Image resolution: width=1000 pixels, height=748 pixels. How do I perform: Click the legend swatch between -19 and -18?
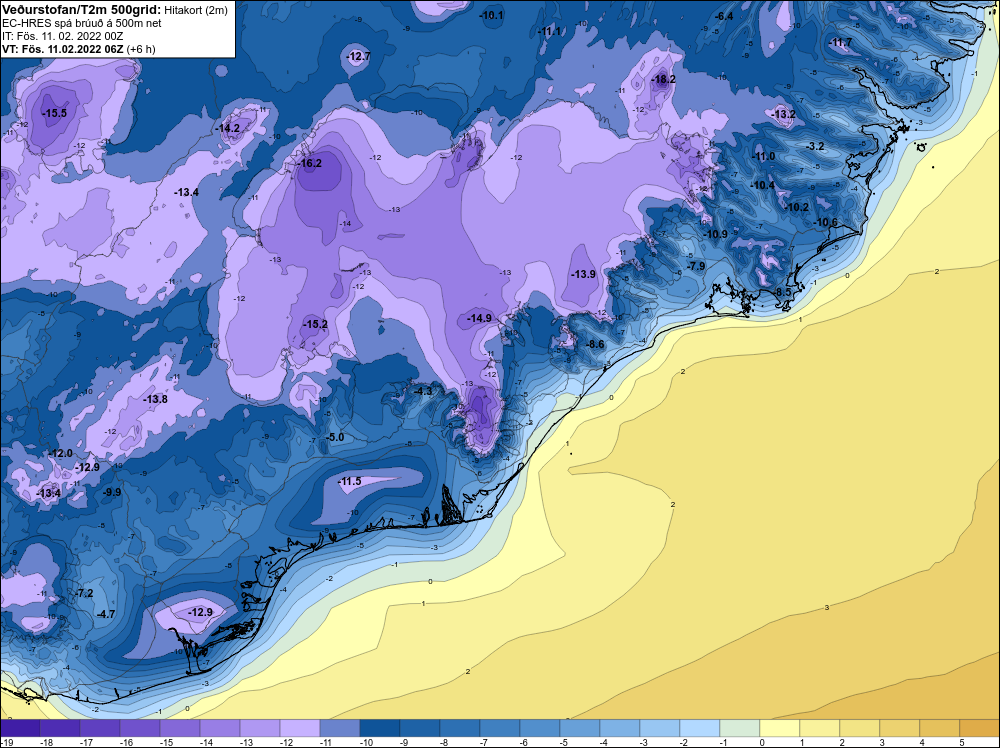pyautogui.click(x=20, y=728)
